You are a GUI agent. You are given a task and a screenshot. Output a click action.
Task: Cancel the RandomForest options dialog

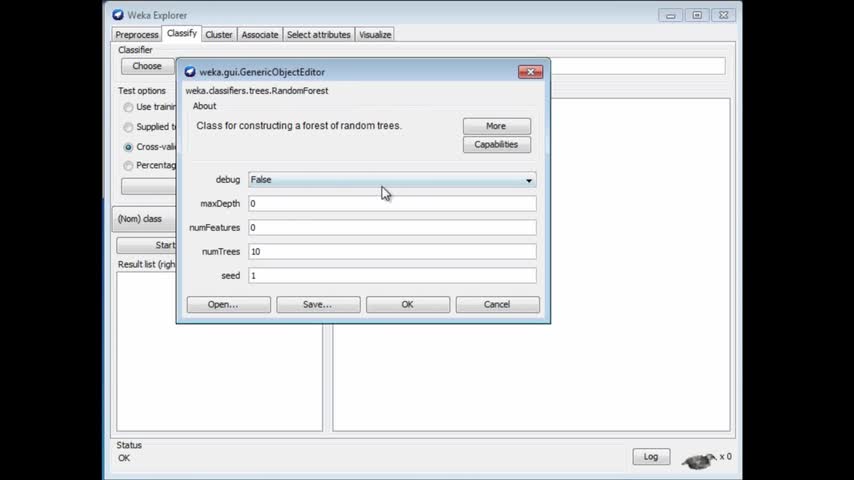click(x=497, y=305)
